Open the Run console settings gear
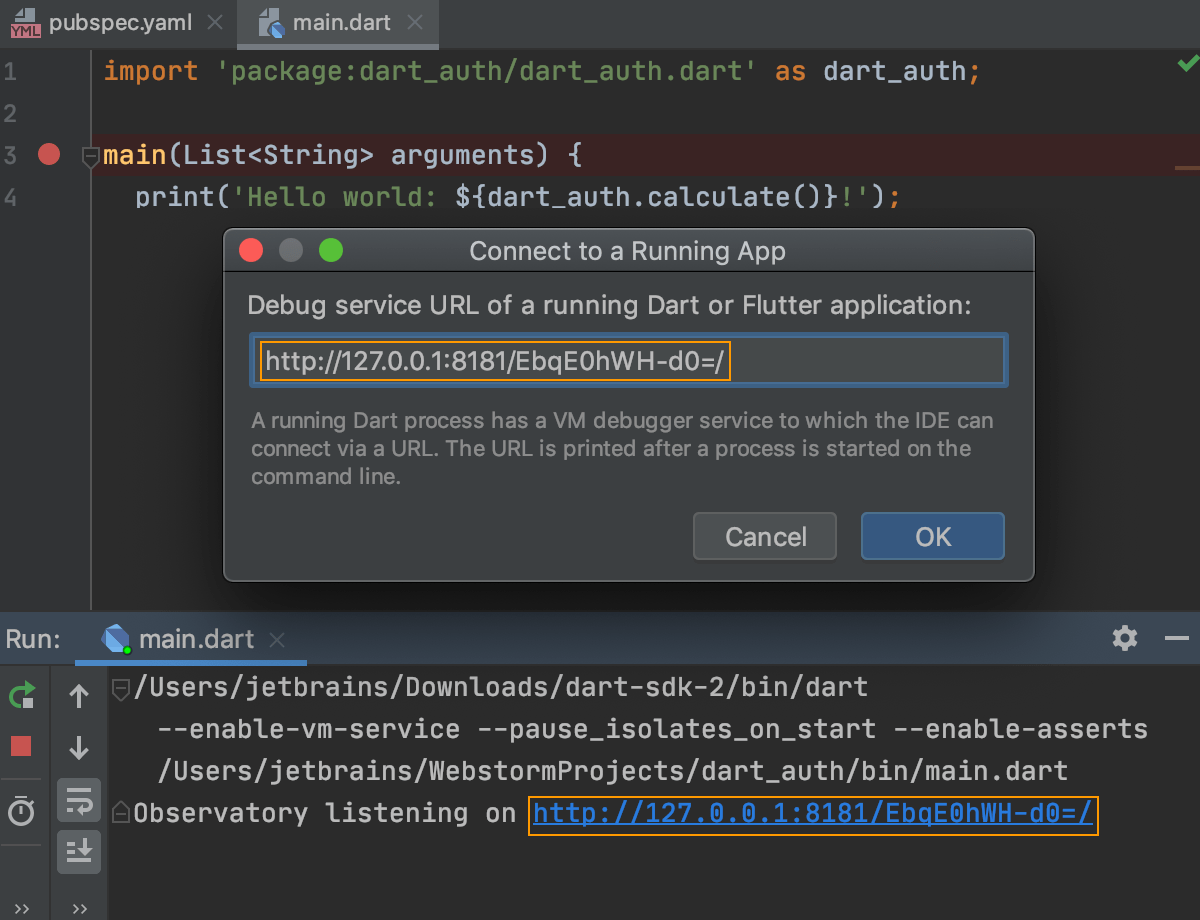This screenshot has width=1200, height=920. [x=1124, y=638]
